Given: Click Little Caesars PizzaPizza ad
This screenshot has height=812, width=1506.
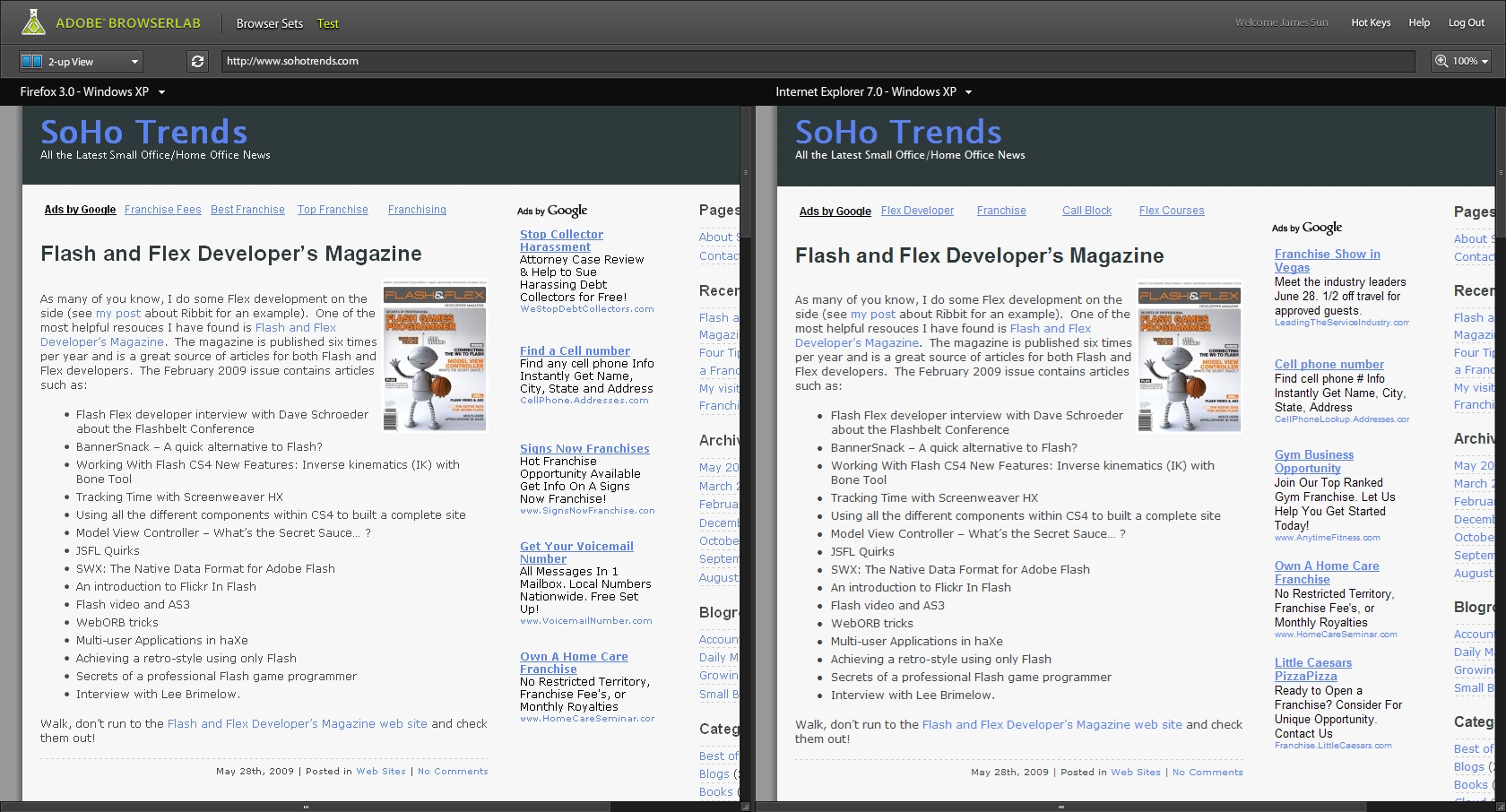Looking at the screenshot, I should point(1313,669).
